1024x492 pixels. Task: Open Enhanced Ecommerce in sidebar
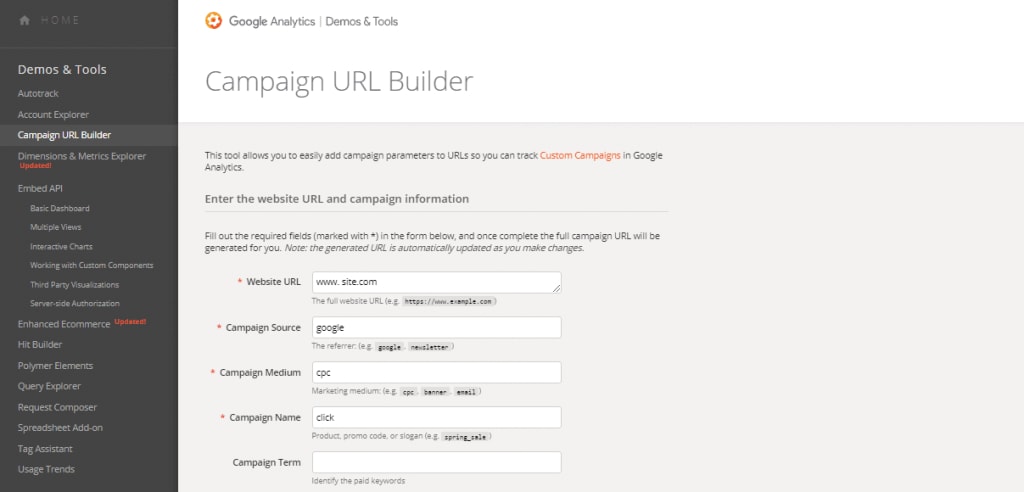[x=64, y=324]
